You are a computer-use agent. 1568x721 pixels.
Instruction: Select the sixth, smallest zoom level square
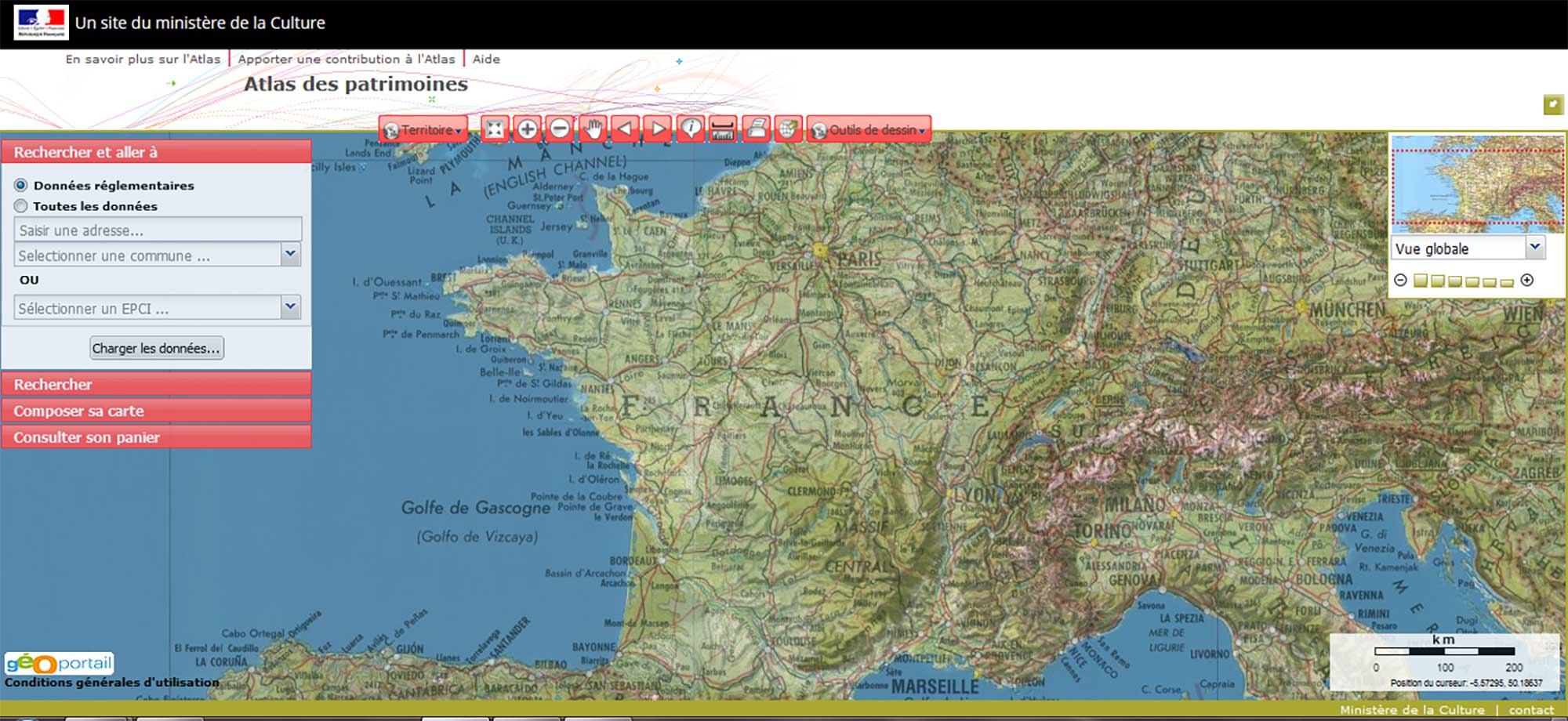tap(1507, 284)
